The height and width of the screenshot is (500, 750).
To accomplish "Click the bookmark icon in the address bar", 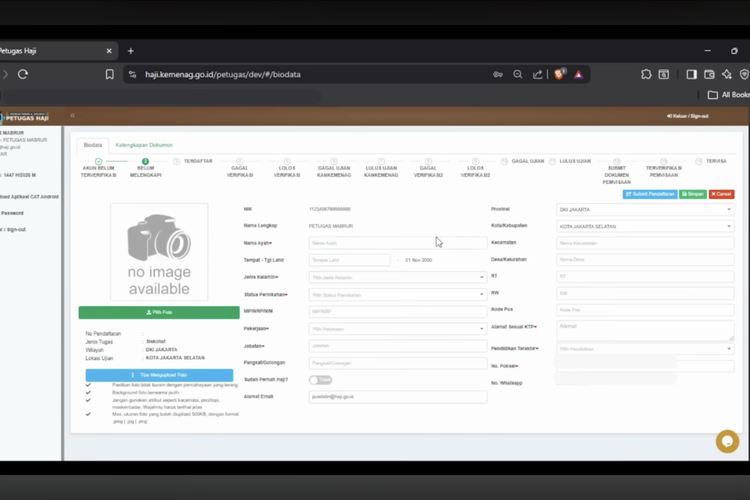I will click(x=110, y=74).
